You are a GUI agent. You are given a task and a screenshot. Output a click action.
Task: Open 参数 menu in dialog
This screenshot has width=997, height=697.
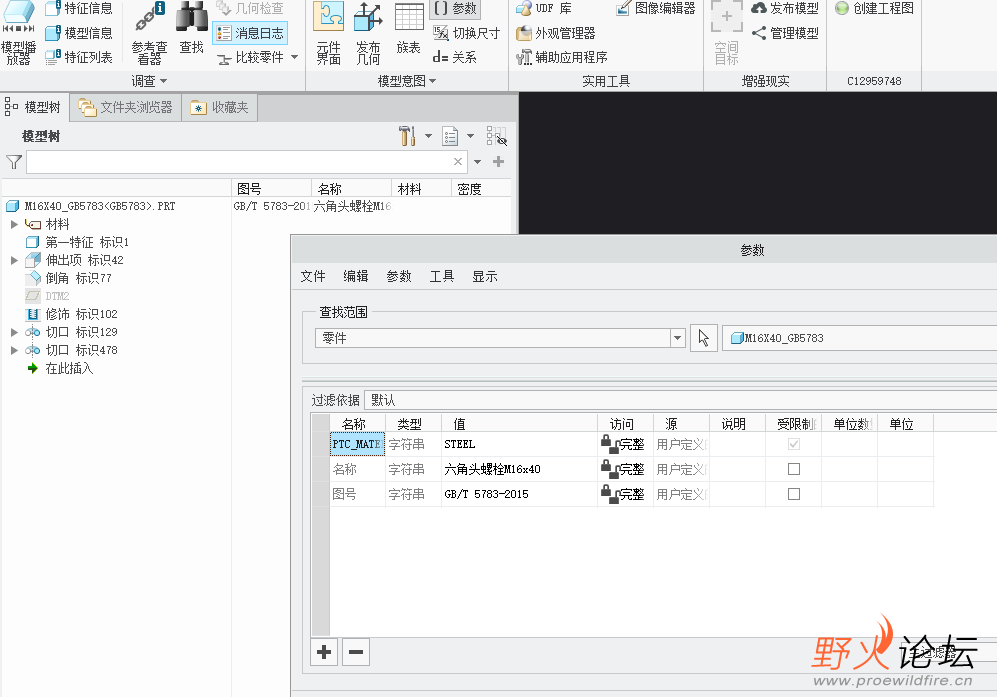(x=399, y=276)
